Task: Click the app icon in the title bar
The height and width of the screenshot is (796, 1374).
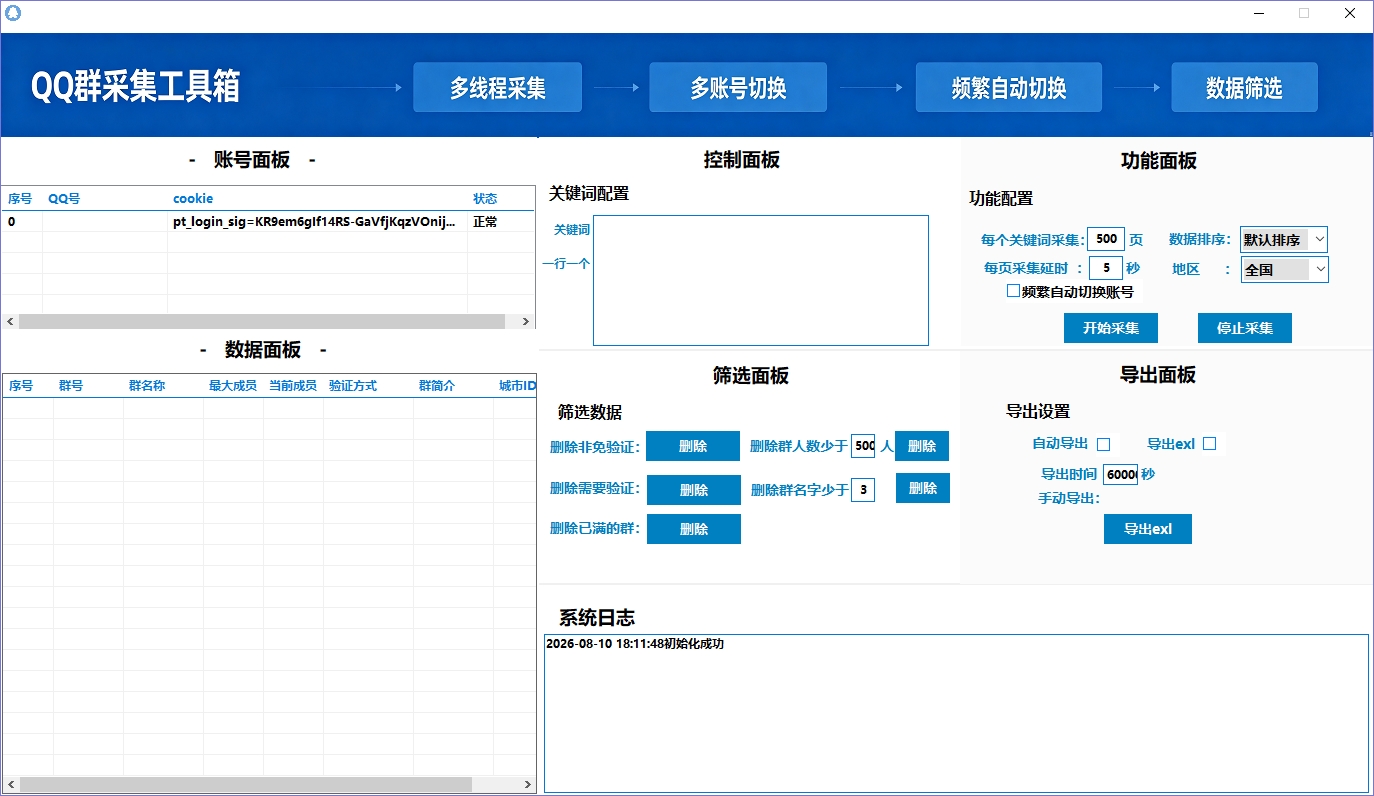Action: (x=13, y=13)
